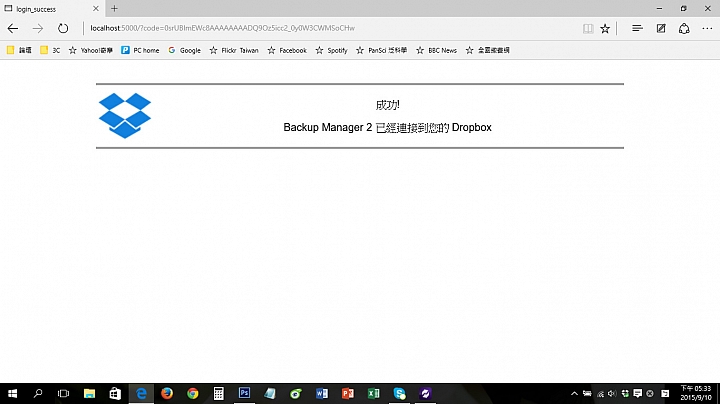Open Excel from the taskbar
720x404 pixels.
(373, 393)
